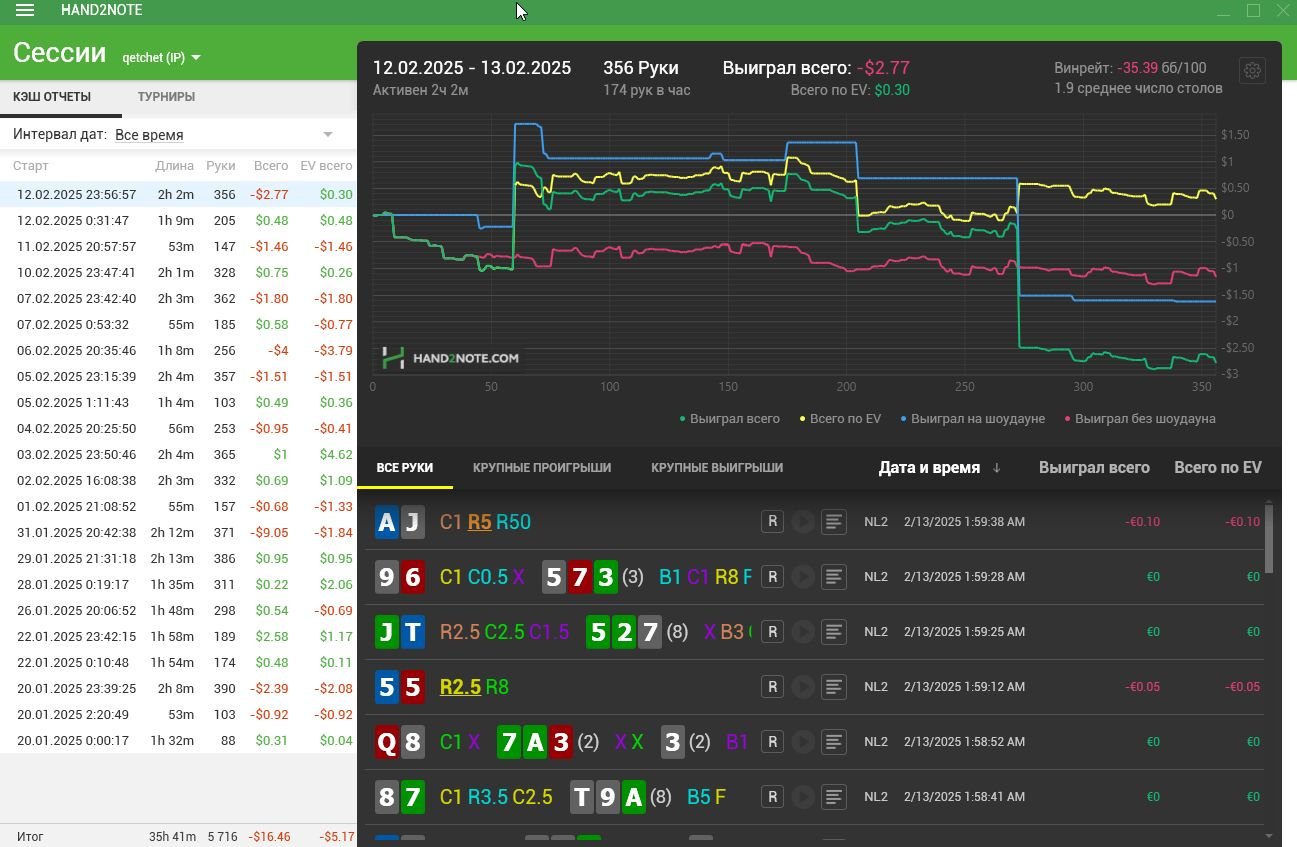Open the notes icon for the 96 hand
The width and height of the screenshot is (1297, 847).
pos(834,576)
